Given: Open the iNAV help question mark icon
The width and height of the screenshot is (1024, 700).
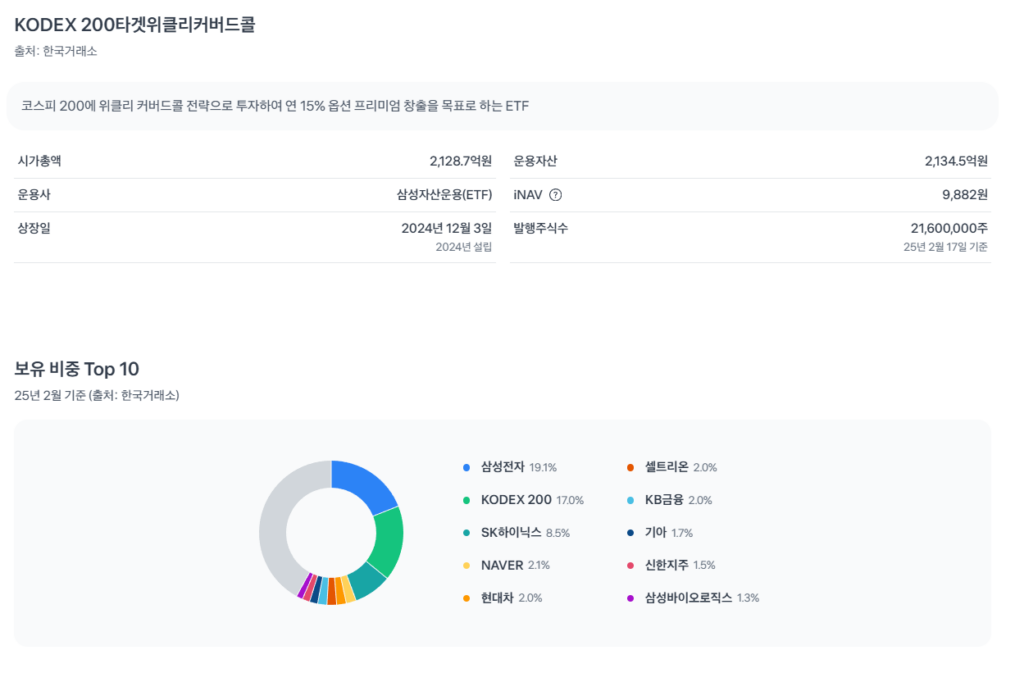Looking at the screenshot, I should click(555, 195).
